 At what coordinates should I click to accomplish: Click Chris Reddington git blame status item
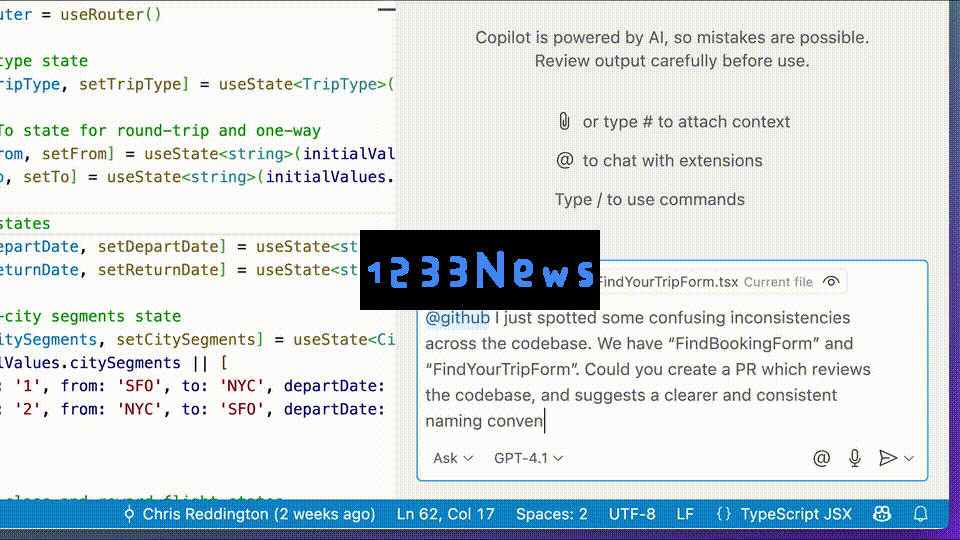point(249,514)
